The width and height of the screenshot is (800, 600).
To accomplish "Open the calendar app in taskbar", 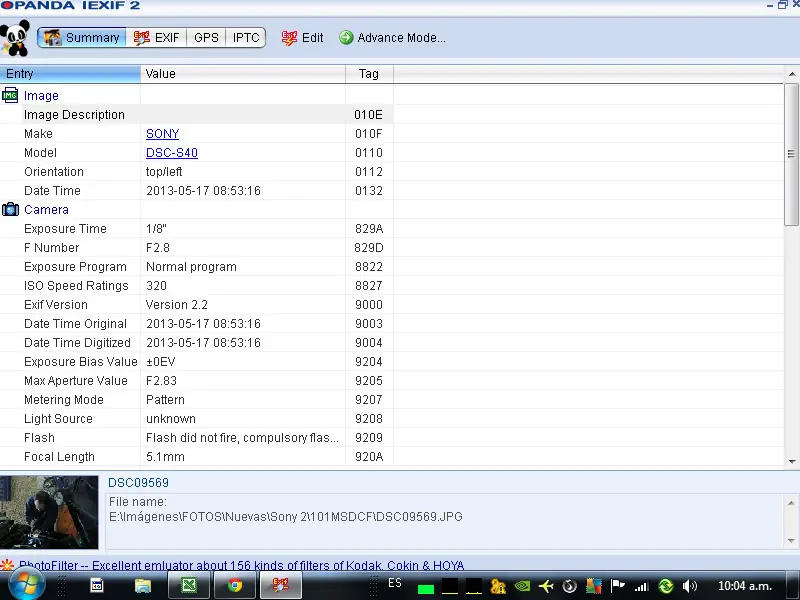I will coord(96,585).
